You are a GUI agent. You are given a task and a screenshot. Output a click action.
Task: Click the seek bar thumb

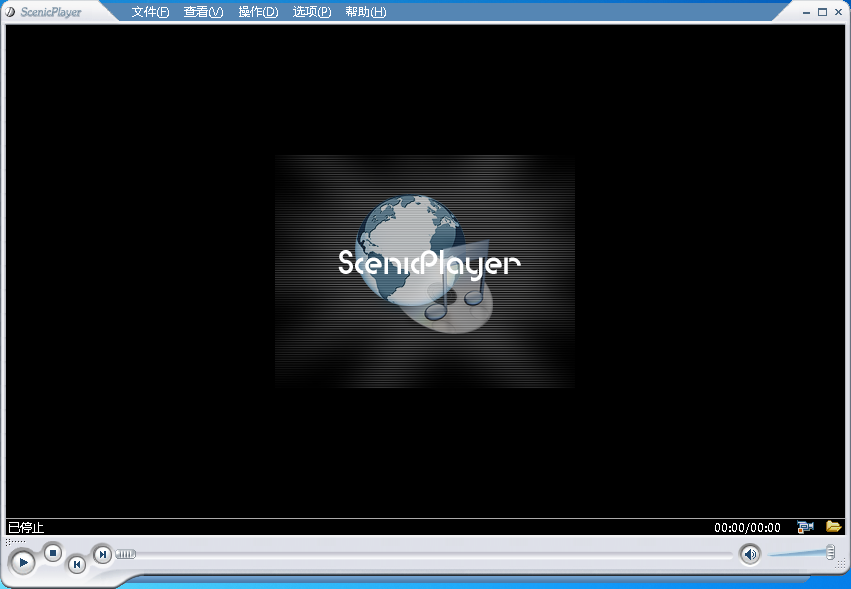pos(125,554)
